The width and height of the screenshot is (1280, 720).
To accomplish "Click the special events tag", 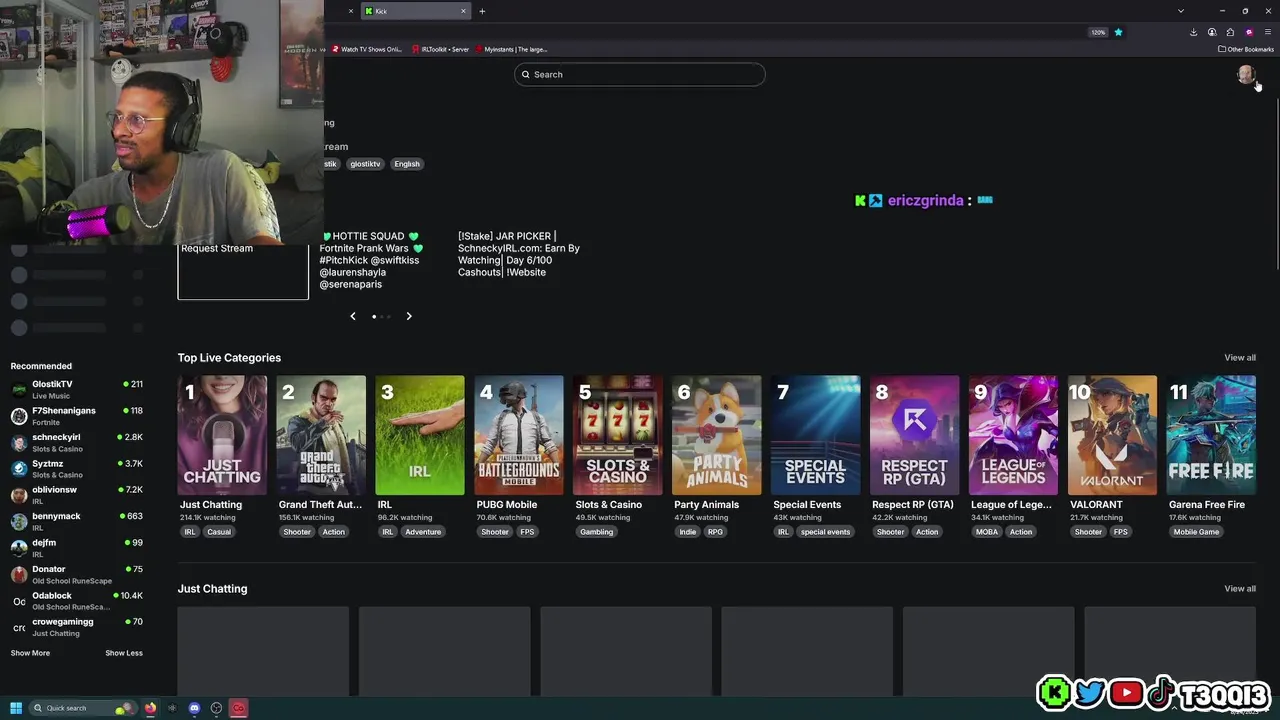I will coord(825,532).
